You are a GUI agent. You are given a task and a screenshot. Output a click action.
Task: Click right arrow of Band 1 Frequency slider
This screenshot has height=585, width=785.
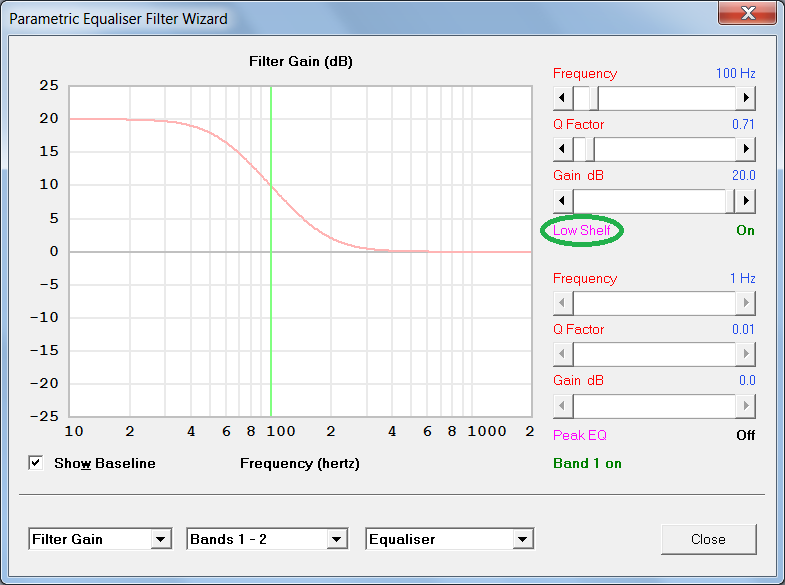tap(745, 98)
